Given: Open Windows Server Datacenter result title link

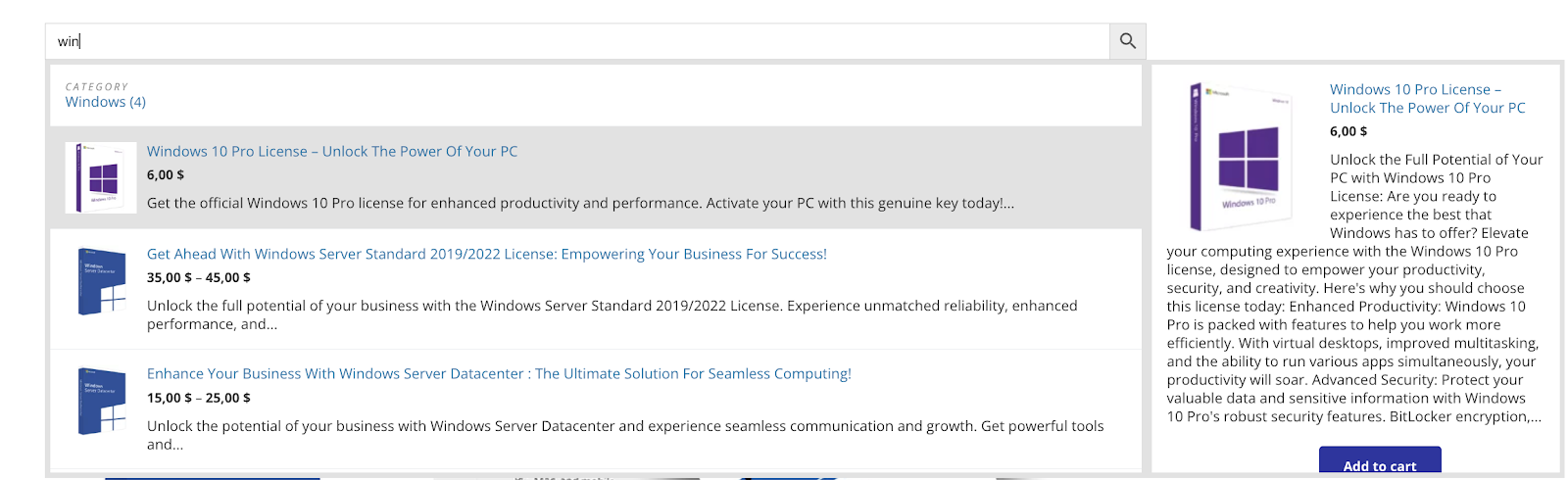Looking at the screenshot, I should click(x=499, y=374).
